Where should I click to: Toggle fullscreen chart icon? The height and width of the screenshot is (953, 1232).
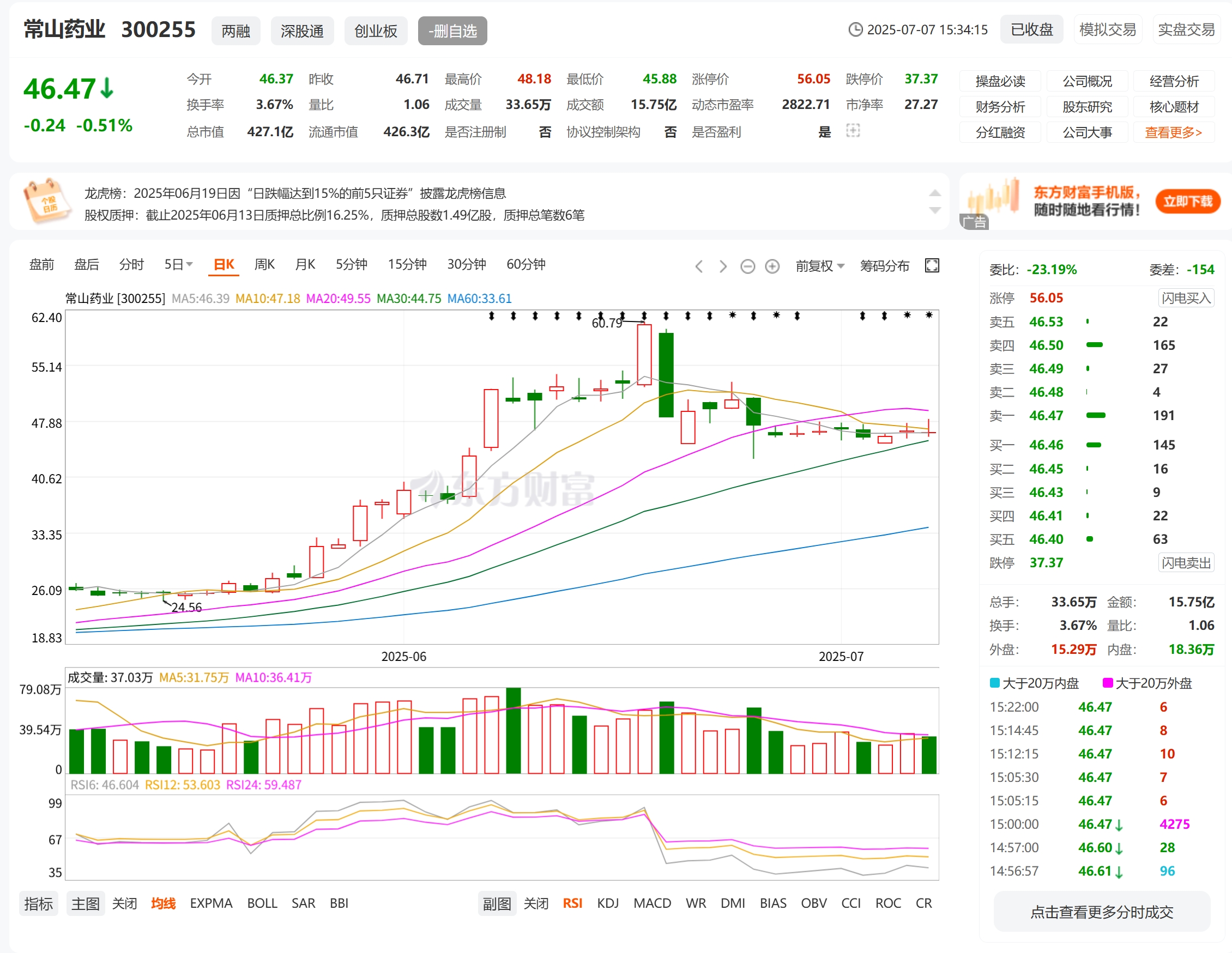click(x=932, y=265)
